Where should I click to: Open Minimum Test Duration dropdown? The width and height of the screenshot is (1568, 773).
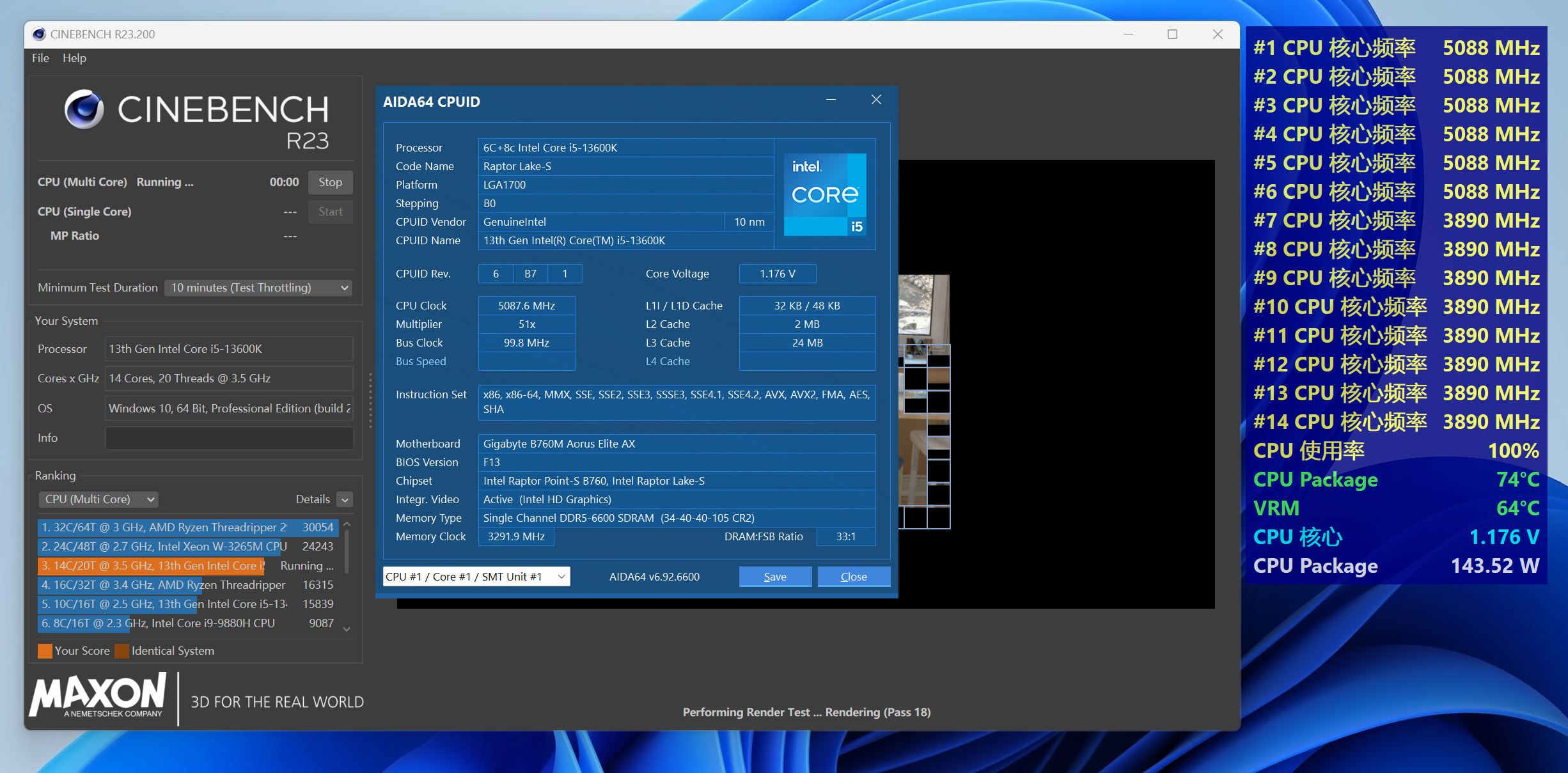[258, 288]
